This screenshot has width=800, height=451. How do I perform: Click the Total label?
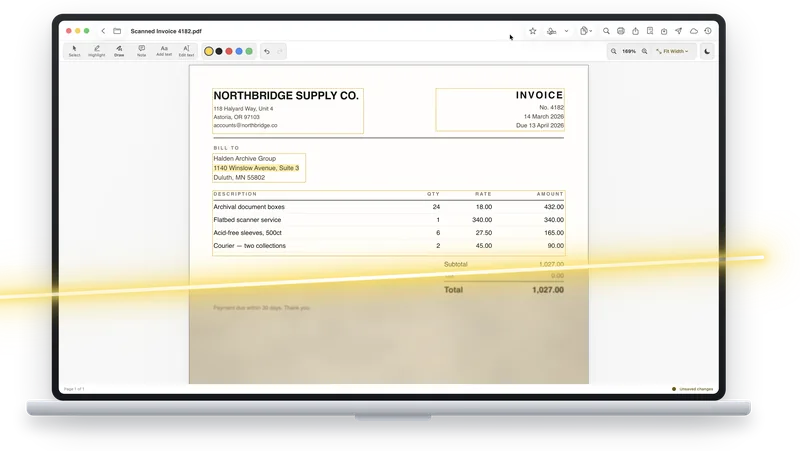(x=453, y=290)
